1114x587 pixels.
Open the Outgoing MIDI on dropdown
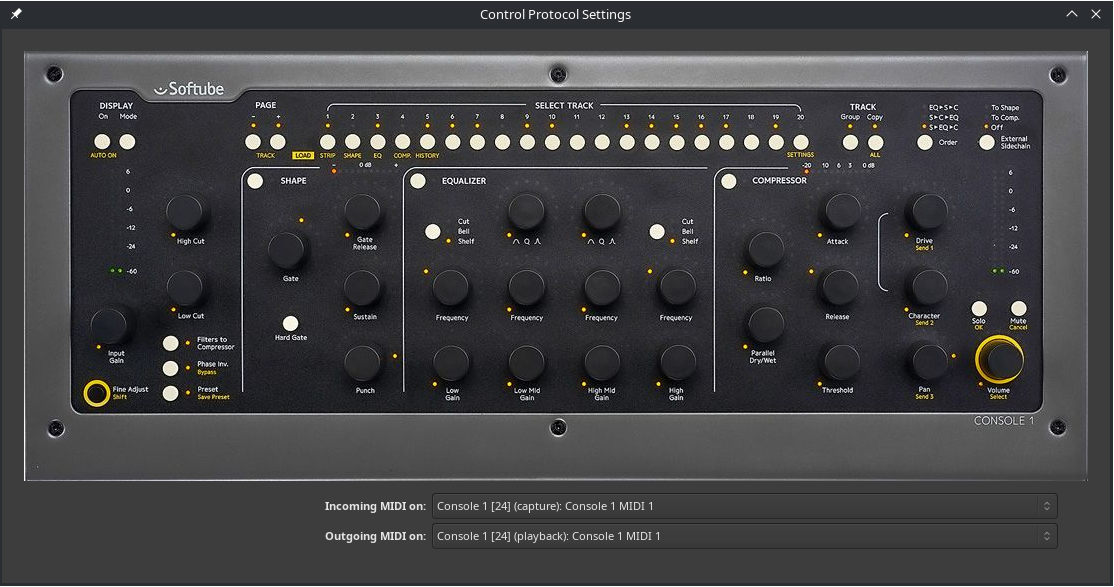pyautogui.click(x=745, y=536)
